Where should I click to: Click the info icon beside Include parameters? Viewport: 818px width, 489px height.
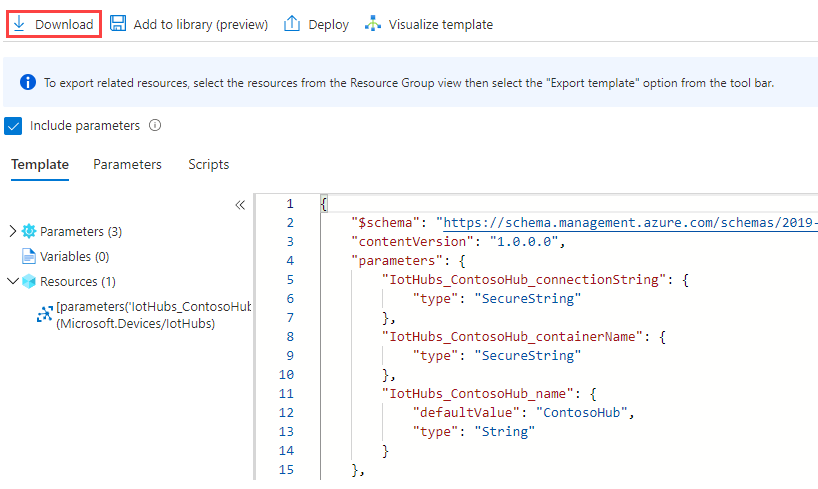point(155,126)
